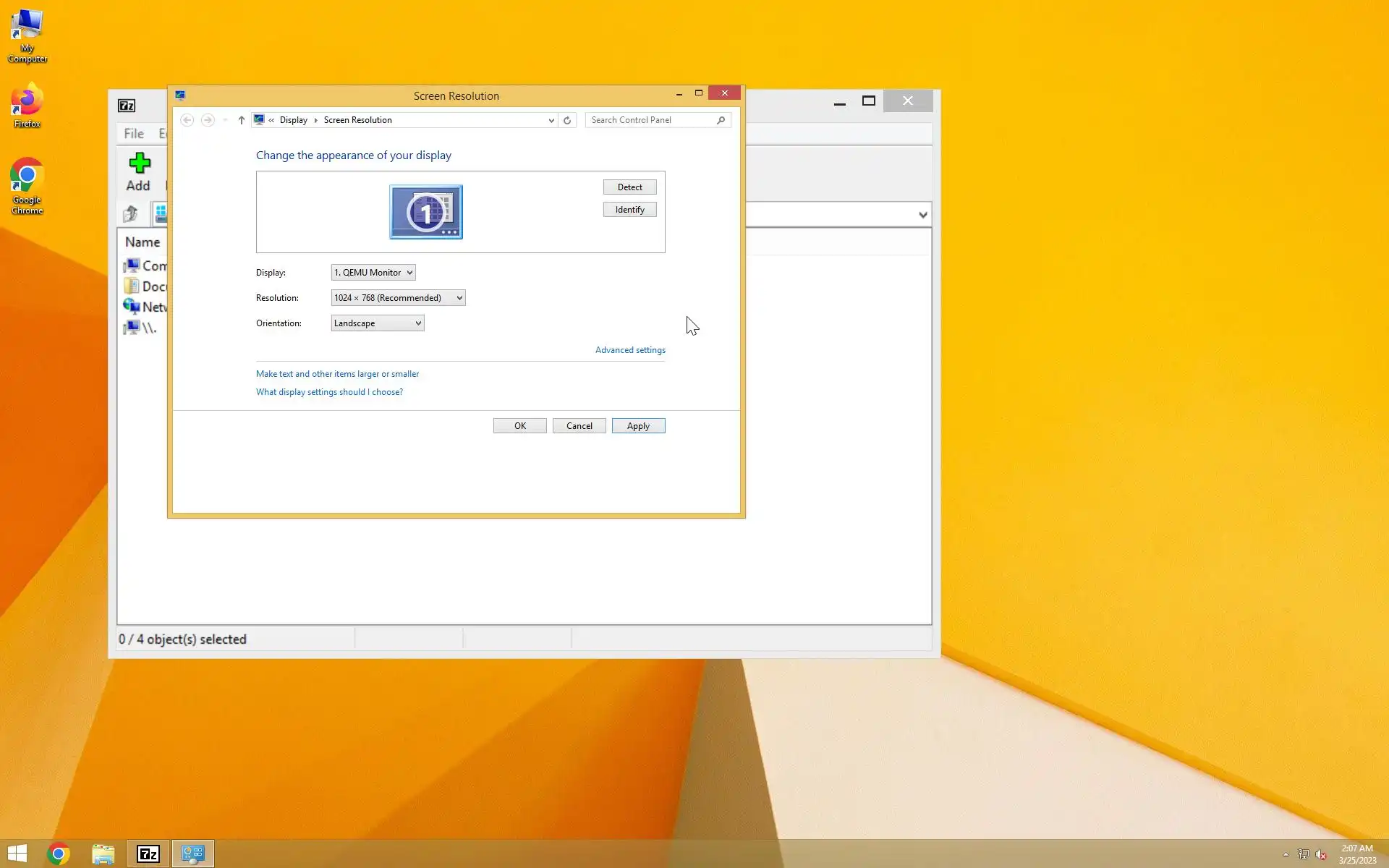The width and height of the screenshot is (1389, 868).
Task: Expand the Display QEMU Monitor dropdown
Action: 373,273
